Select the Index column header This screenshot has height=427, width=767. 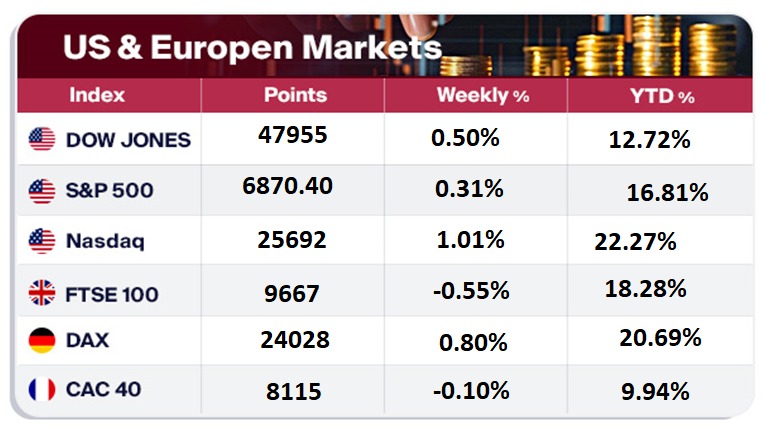[x=97, y=96]
